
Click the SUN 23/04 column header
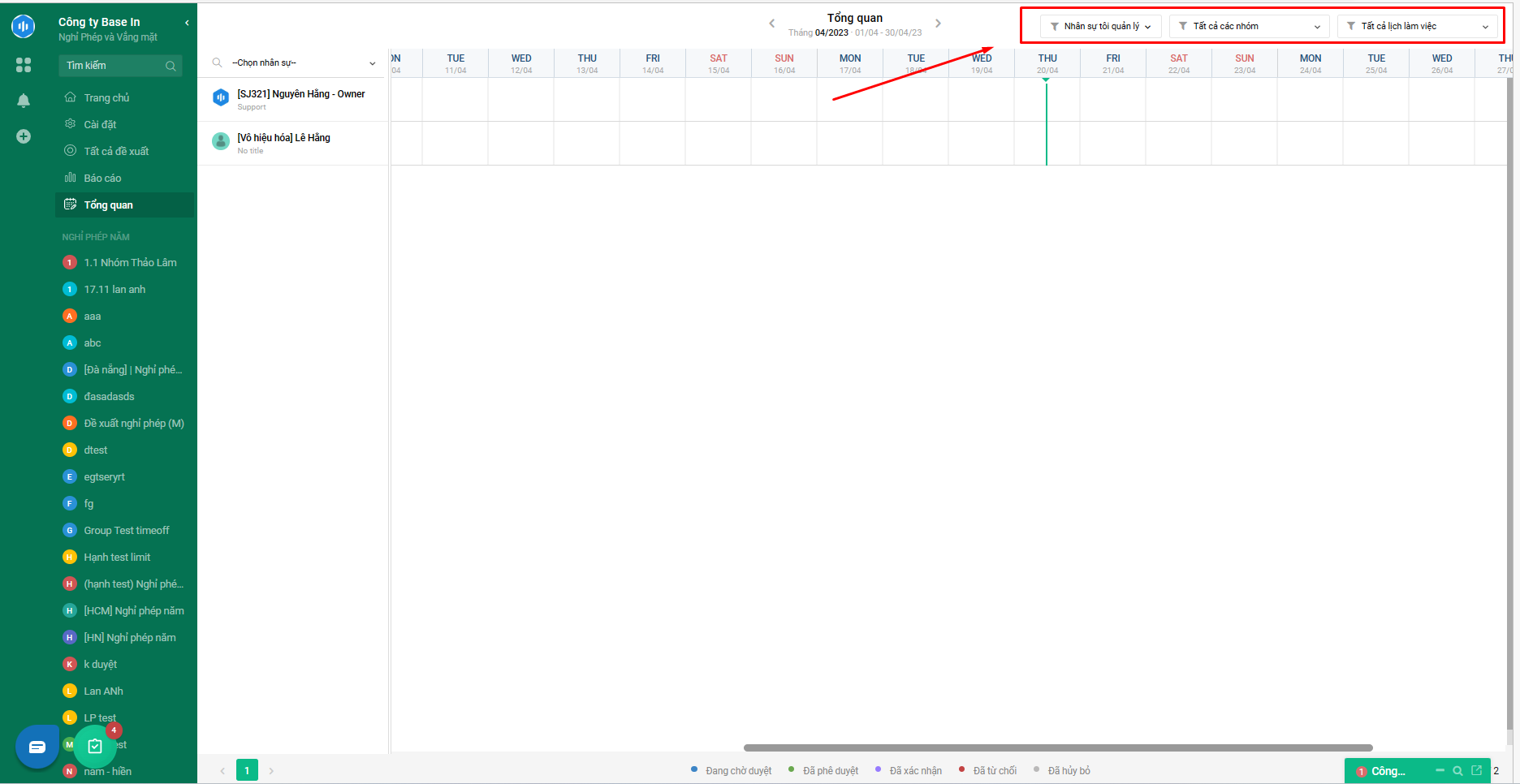(x=1245, y=63)
